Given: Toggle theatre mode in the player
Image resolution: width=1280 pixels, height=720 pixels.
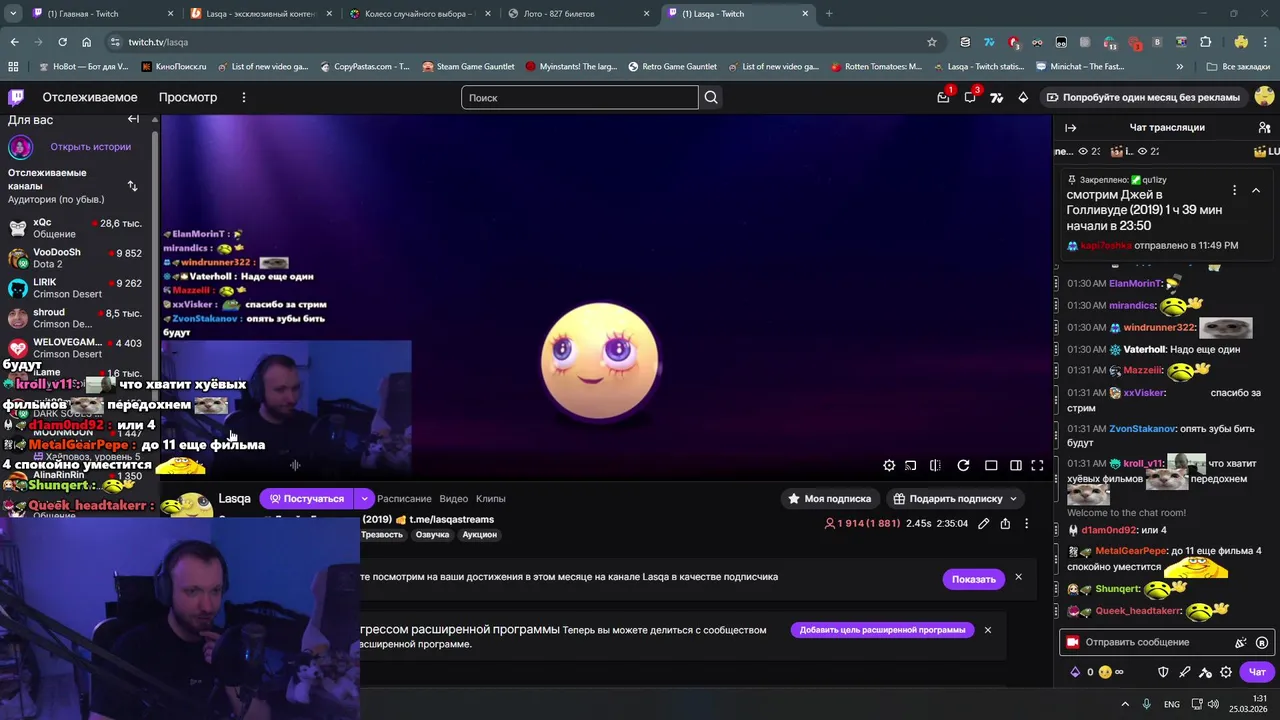Looking at the screenshot, I should (1015, 465).
